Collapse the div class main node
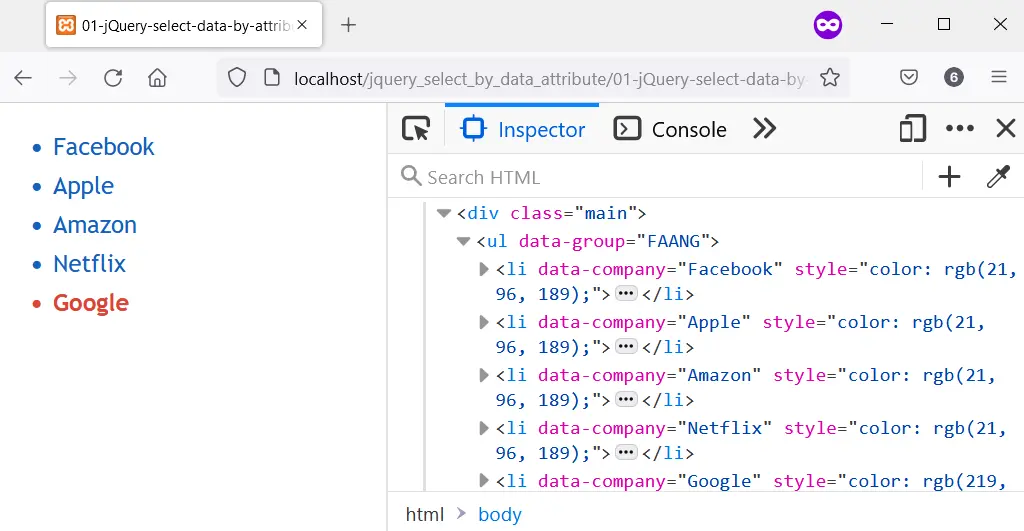 tap(444, 214)
